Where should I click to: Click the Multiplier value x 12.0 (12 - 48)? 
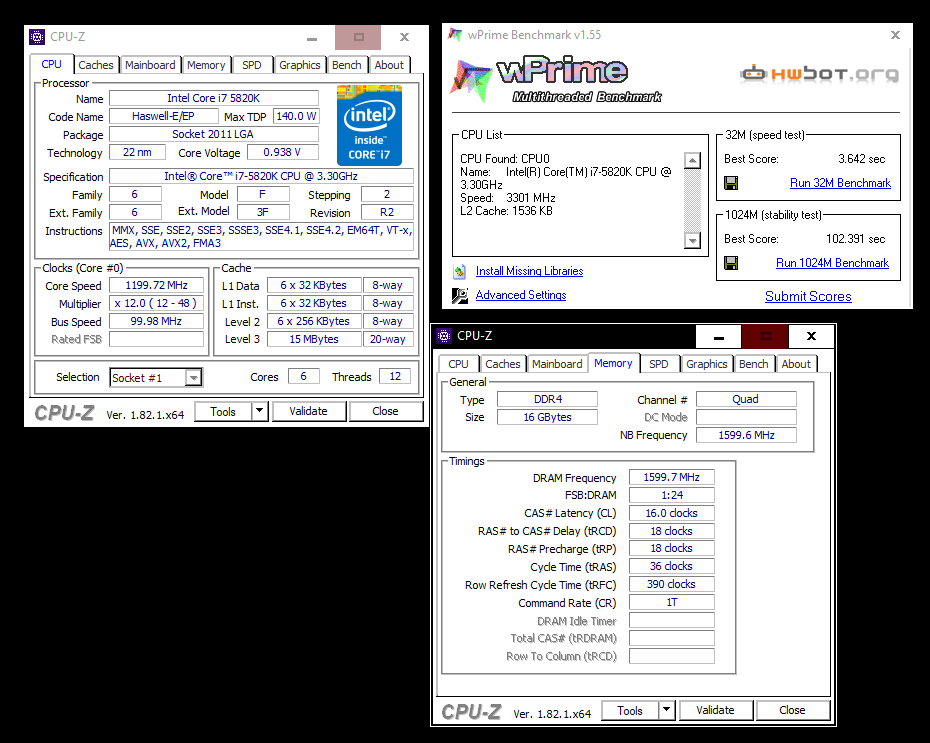click(x=157, y=303)
